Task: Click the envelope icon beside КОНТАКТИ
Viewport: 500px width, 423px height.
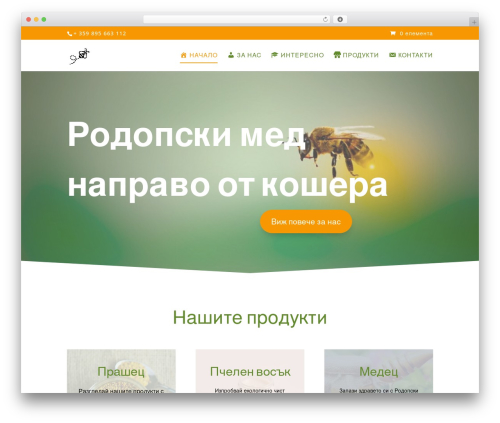Action: coord(392,55)
